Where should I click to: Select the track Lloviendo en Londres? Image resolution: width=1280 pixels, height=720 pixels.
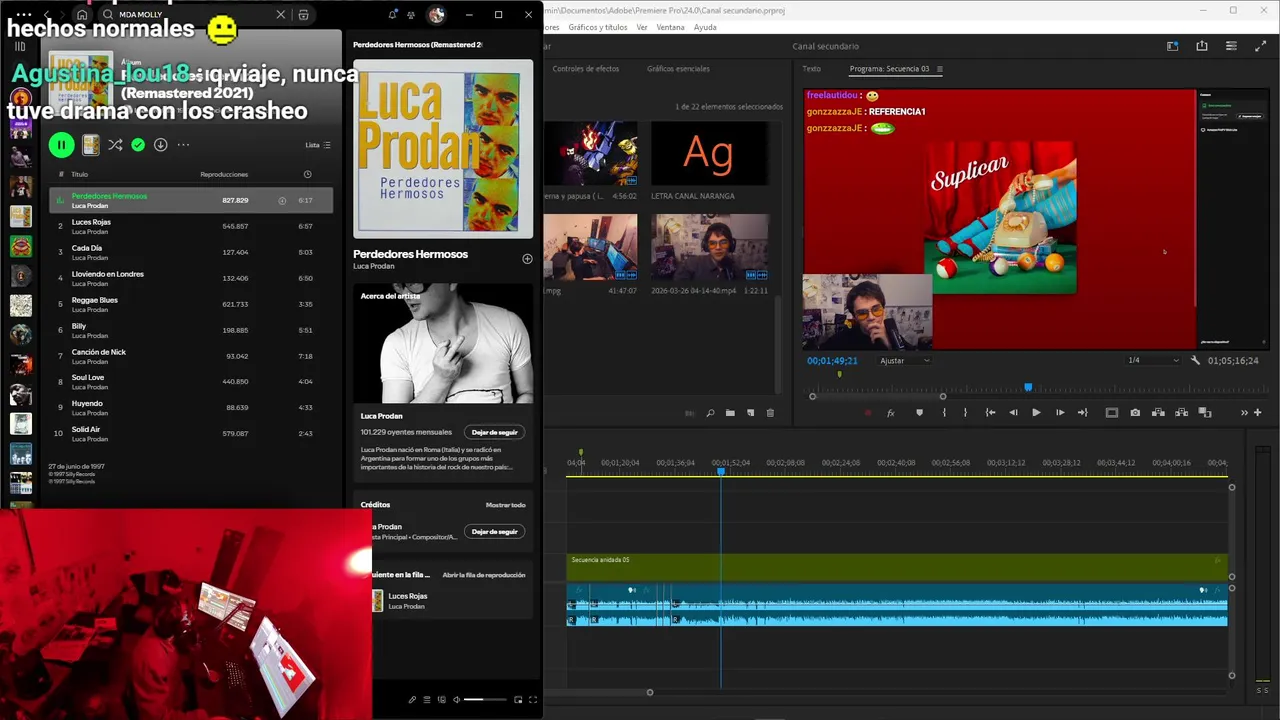click(191, 278)
